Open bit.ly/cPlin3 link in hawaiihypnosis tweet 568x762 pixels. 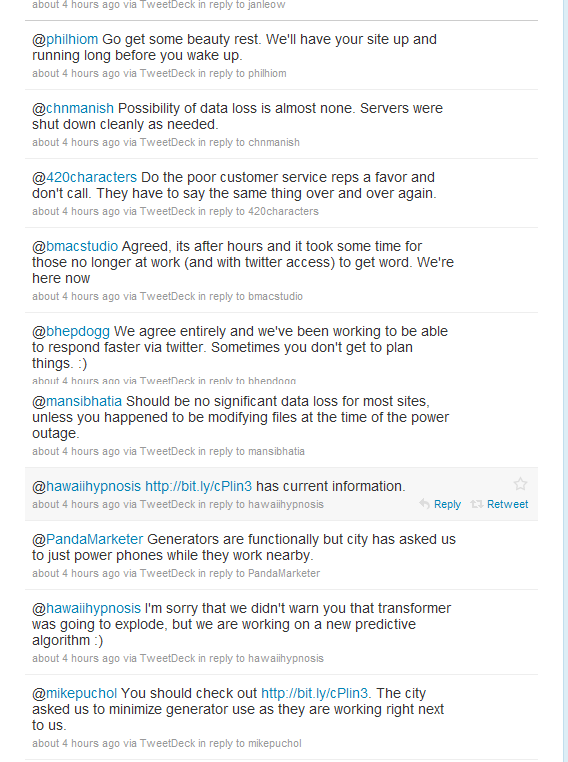(x=198, y=486)
